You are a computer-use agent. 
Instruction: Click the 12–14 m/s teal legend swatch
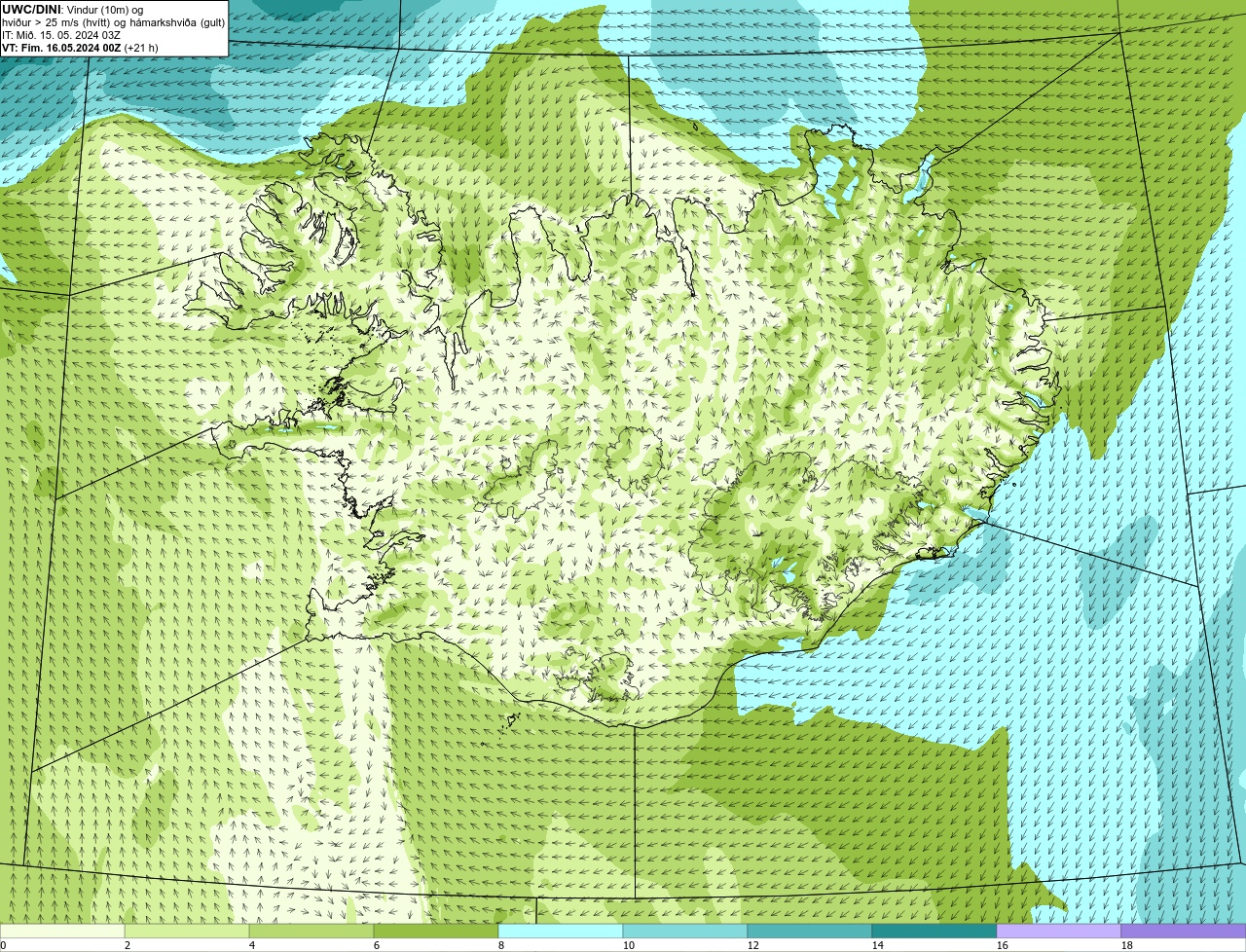[x=810, y=931]
